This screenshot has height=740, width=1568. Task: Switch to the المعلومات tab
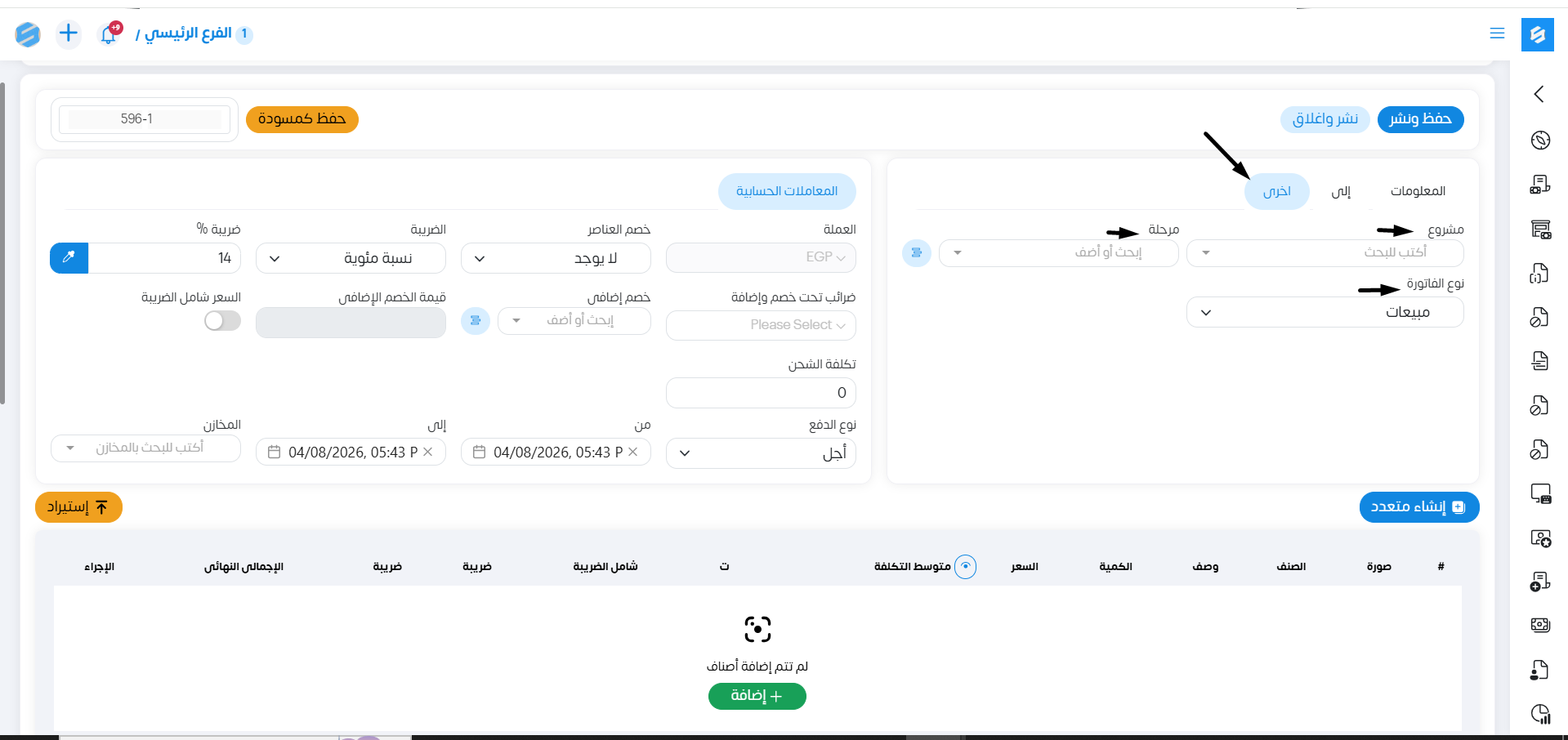(1418, 191)
